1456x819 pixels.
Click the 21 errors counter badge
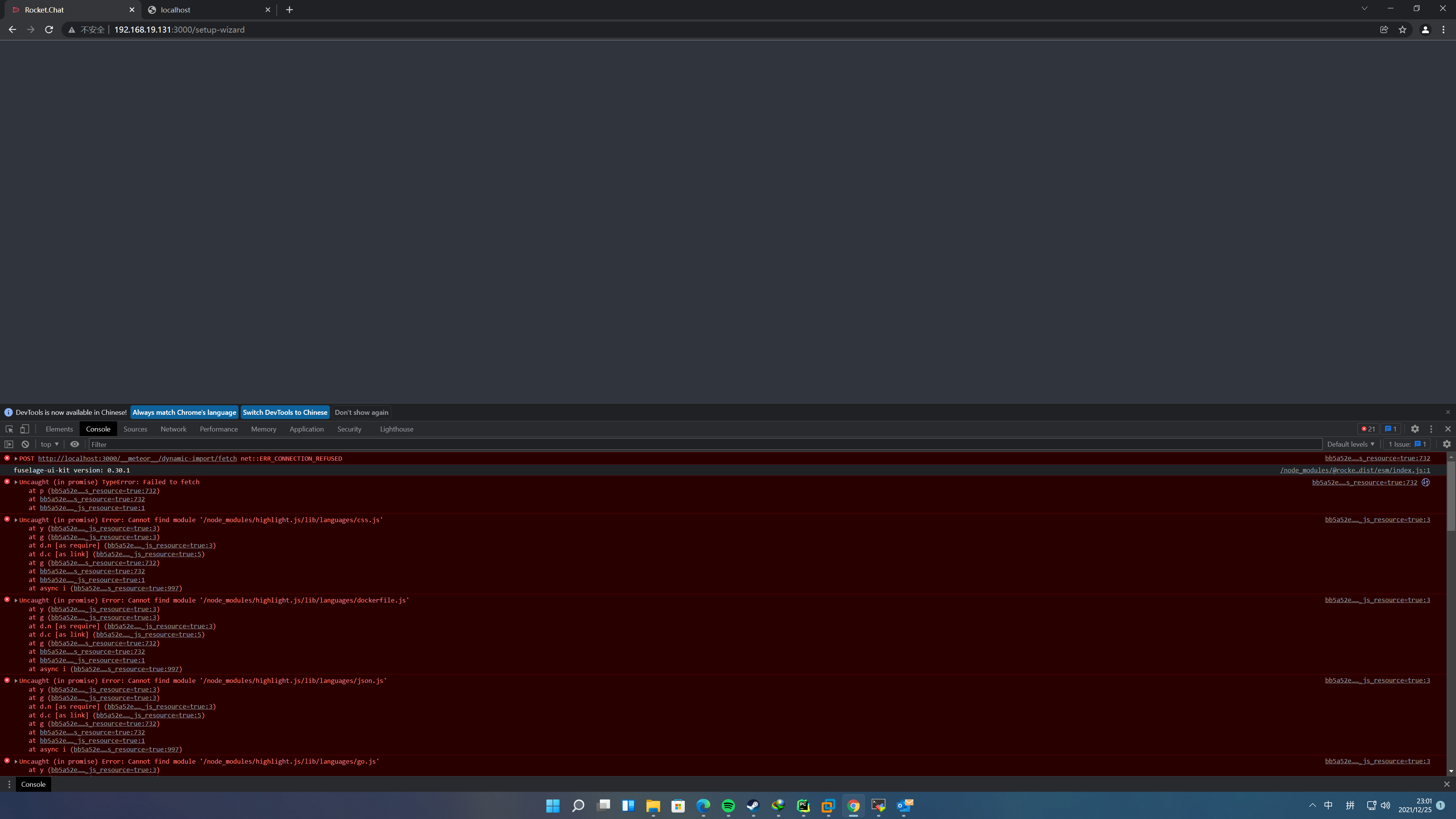pyautogui.click(x=1368, y=429)
